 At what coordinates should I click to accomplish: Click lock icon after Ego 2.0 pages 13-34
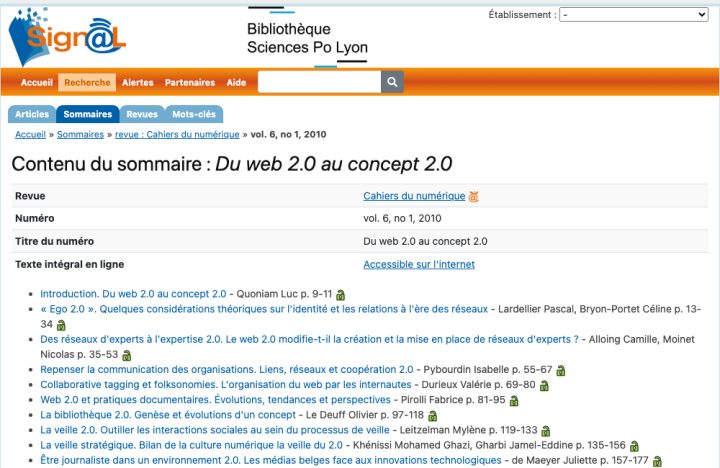(x=61, y=325)
